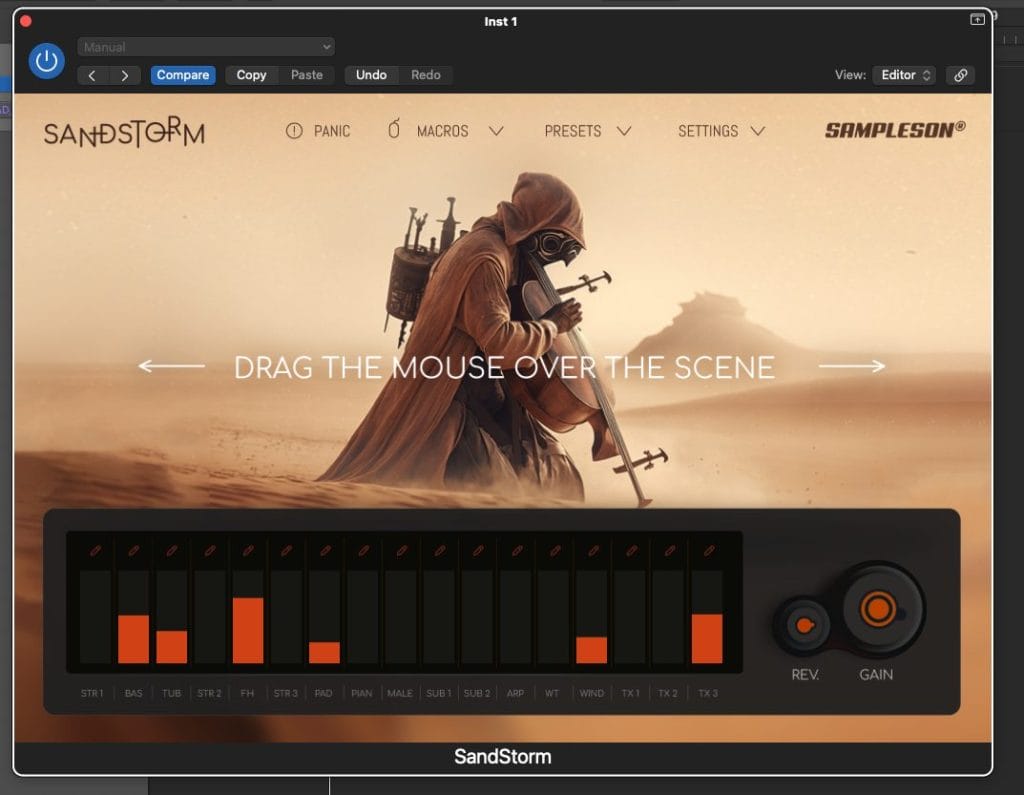Click the Redo button
The width and height of the screenshot is (1024, 795).
click(x=426, y=75)
